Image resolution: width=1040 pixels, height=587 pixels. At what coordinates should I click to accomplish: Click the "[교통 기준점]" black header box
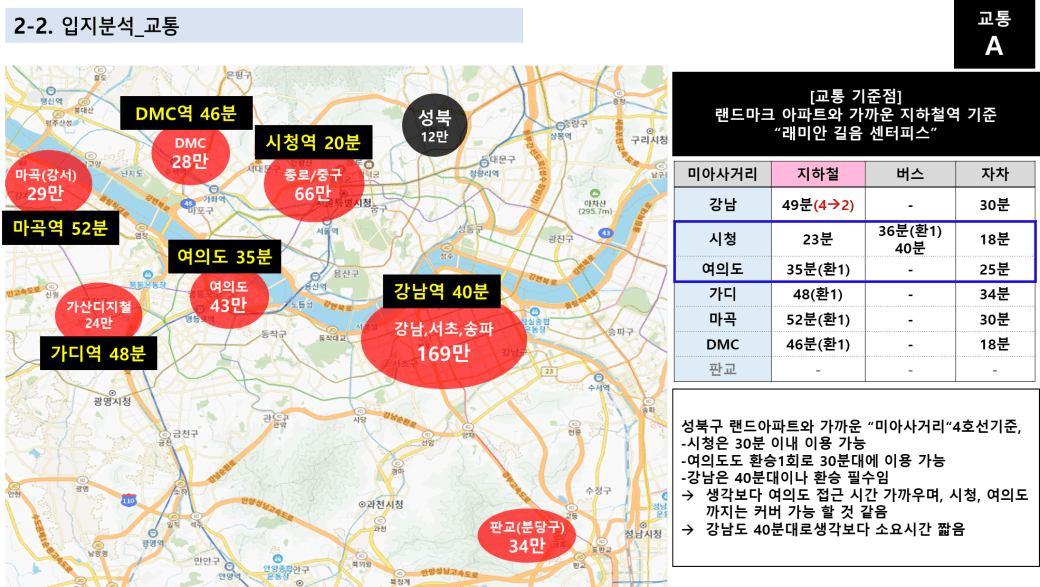coord(856,114)
